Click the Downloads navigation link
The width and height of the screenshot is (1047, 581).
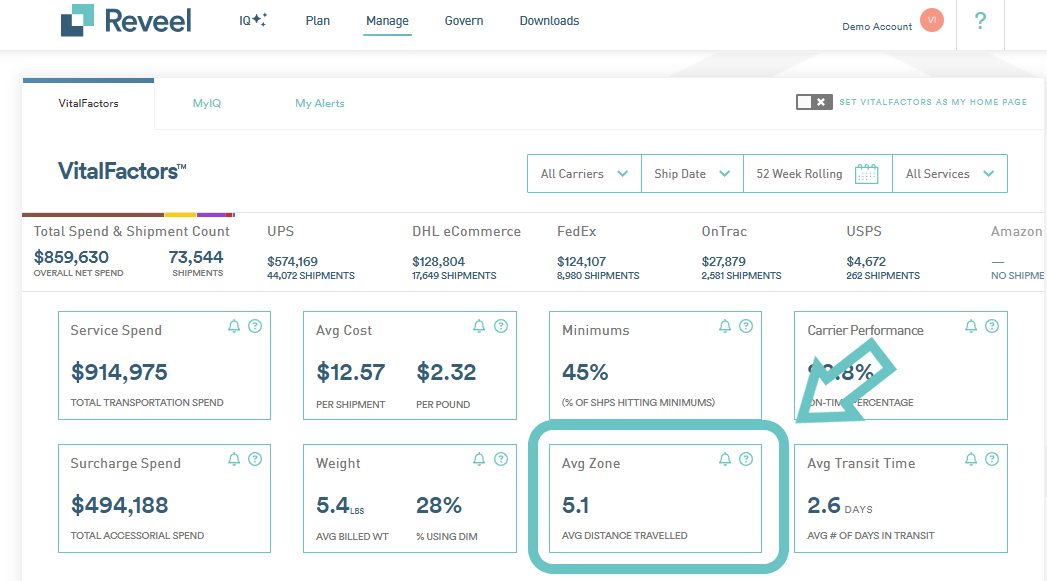(550, 21)
